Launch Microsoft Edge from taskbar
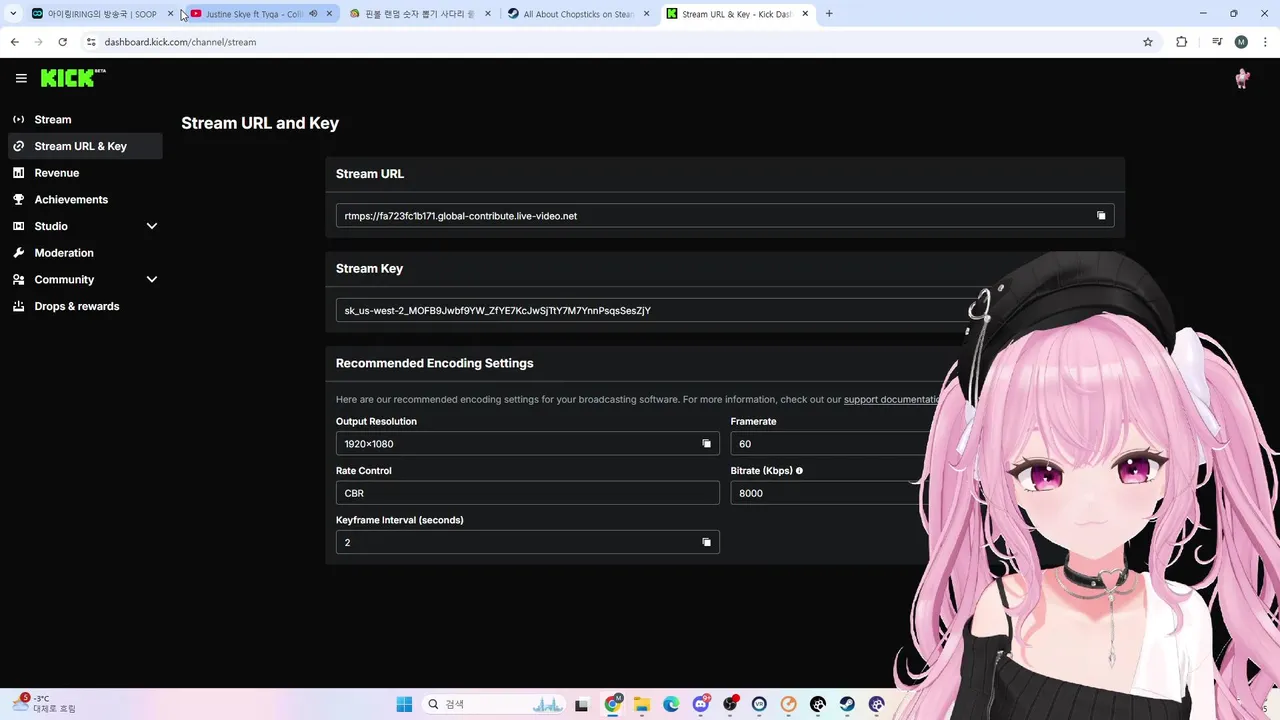The height and width of the screenshot is (720, 1280). point(671,704)
